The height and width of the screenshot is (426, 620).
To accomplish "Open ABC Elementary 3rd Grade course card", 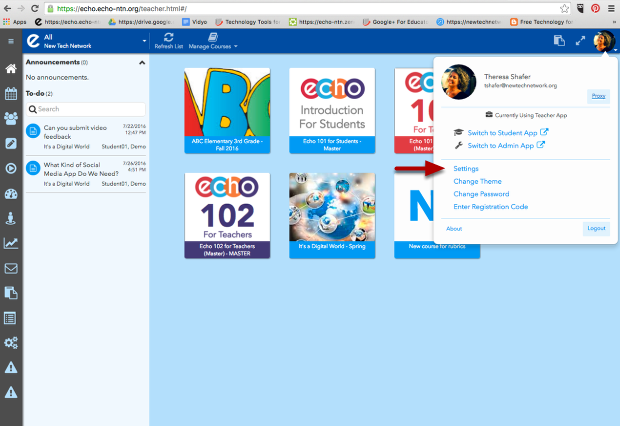I will click(227, 110).
